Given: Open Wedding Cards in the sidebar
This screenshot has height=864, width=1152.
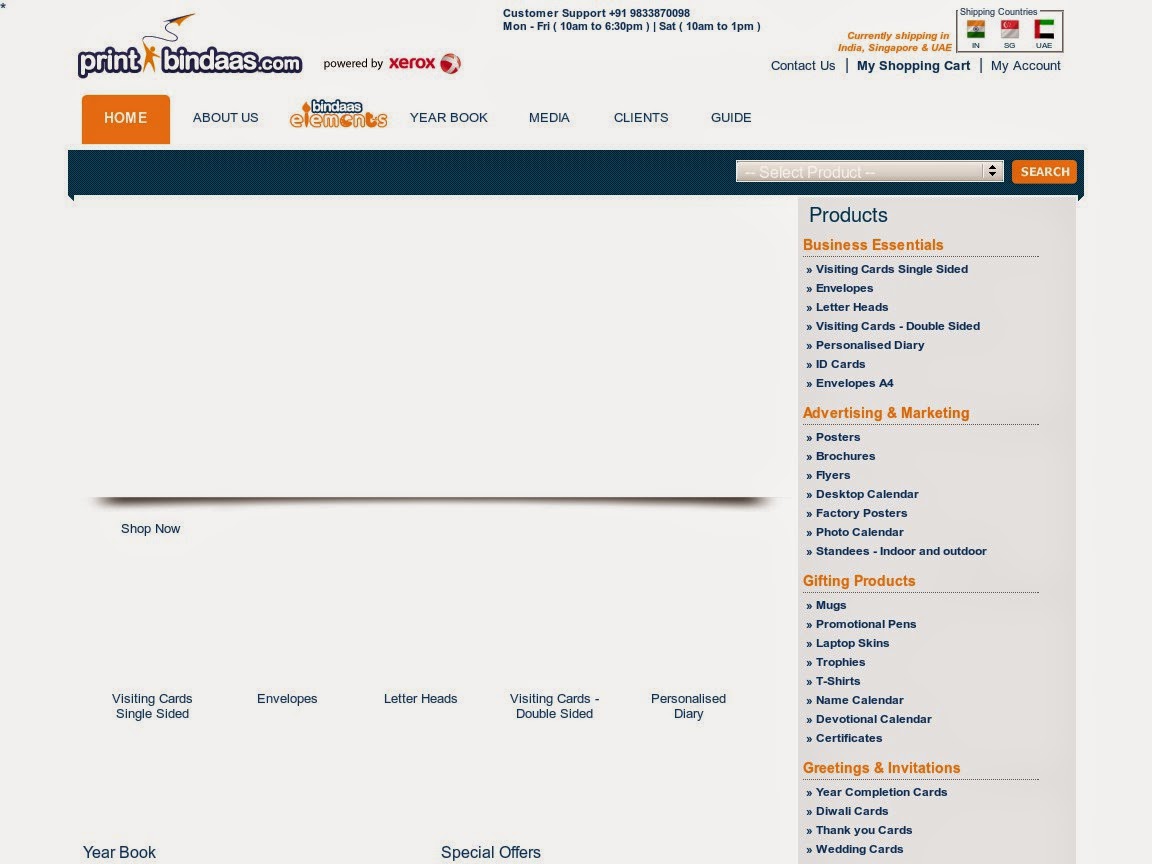Looking at the screenshot, I should (x=859, y=849).
